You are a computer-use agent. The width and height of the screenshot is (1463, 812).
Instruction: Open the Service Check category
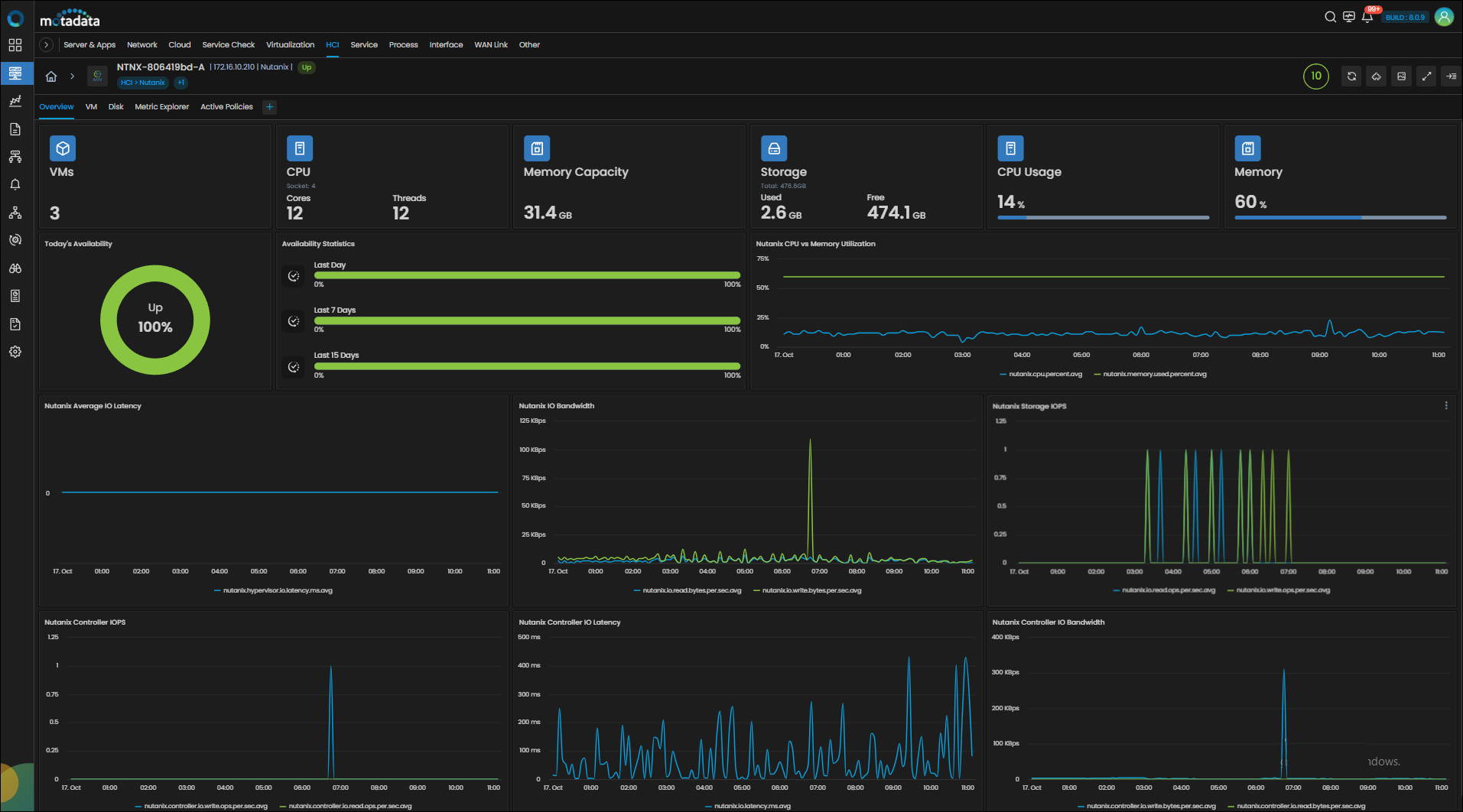pyautogui.click(x=229, y=45)
